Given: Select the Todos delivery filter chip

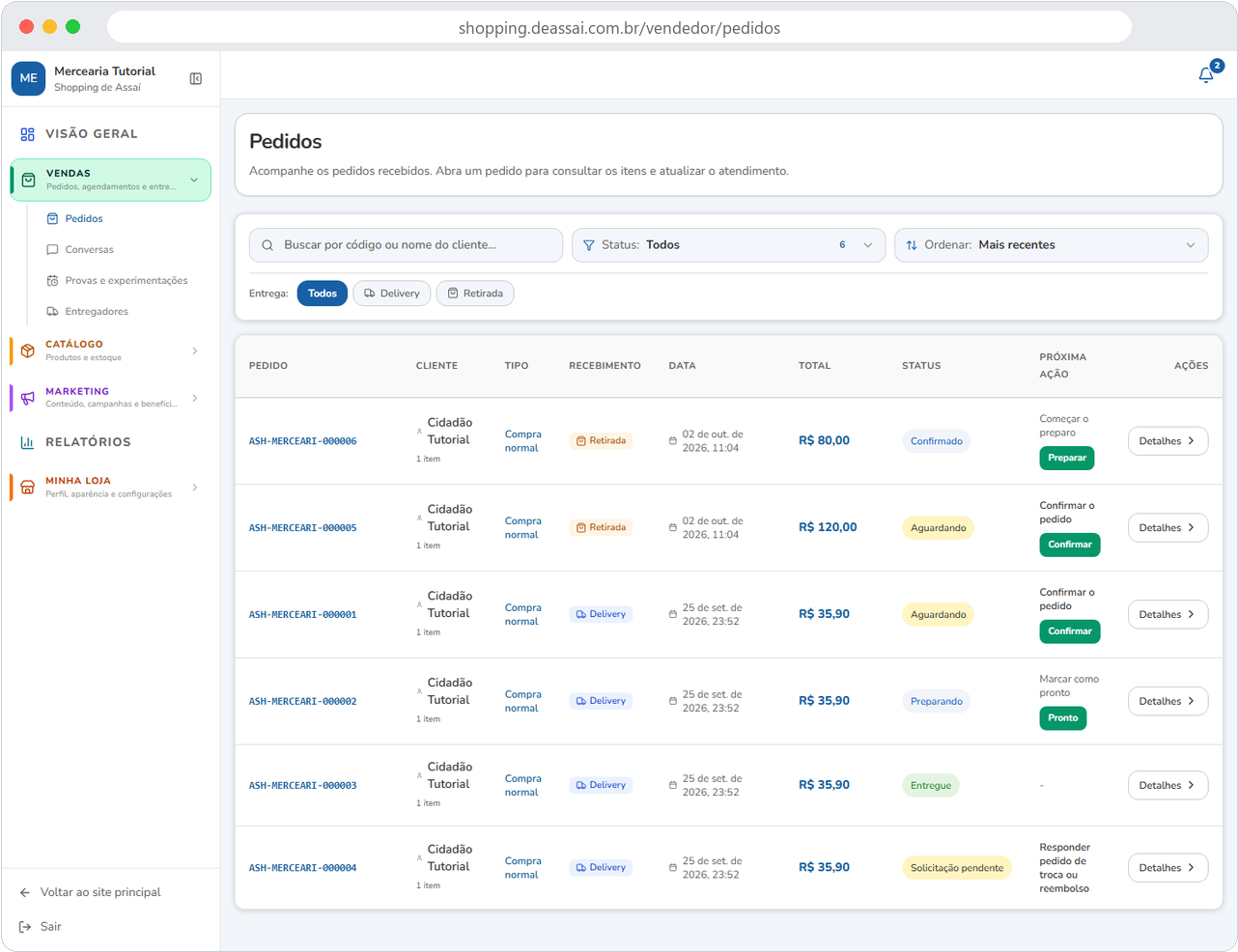Looking at the screenshot, I should click(x=322, y=294).
